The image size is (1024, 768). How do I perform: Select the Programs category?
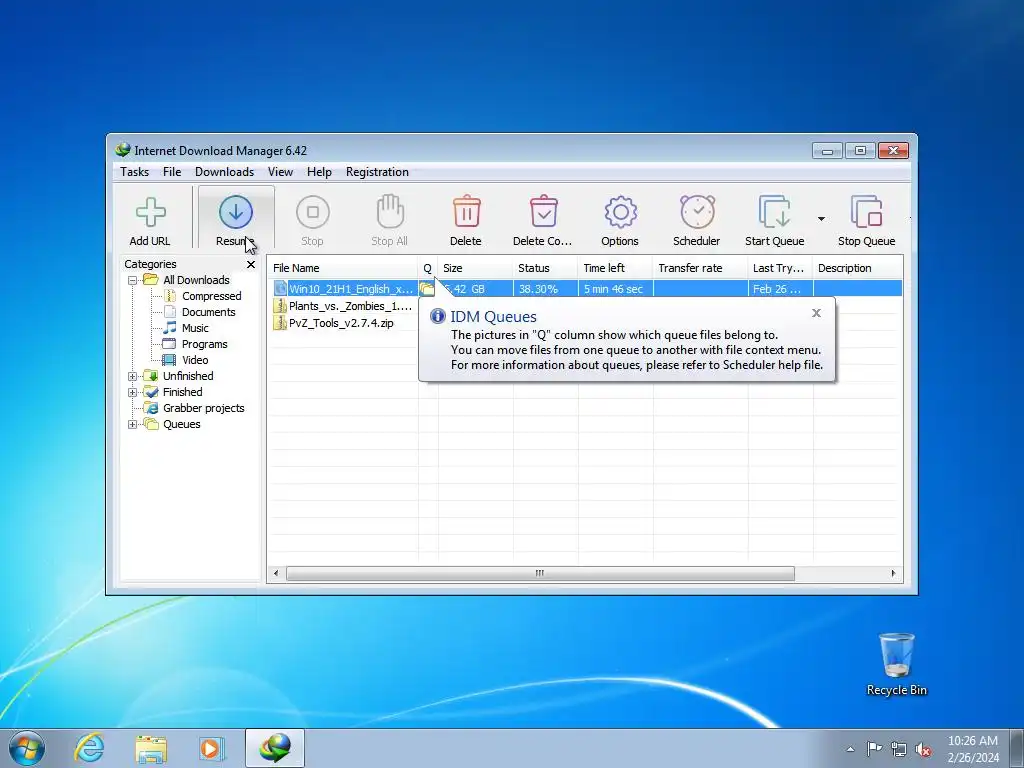204,344
